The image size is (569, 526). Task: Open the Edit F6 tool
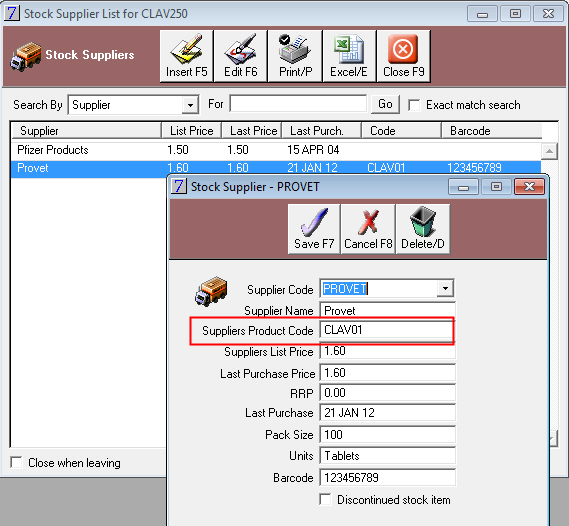click(x=241, y=56)
